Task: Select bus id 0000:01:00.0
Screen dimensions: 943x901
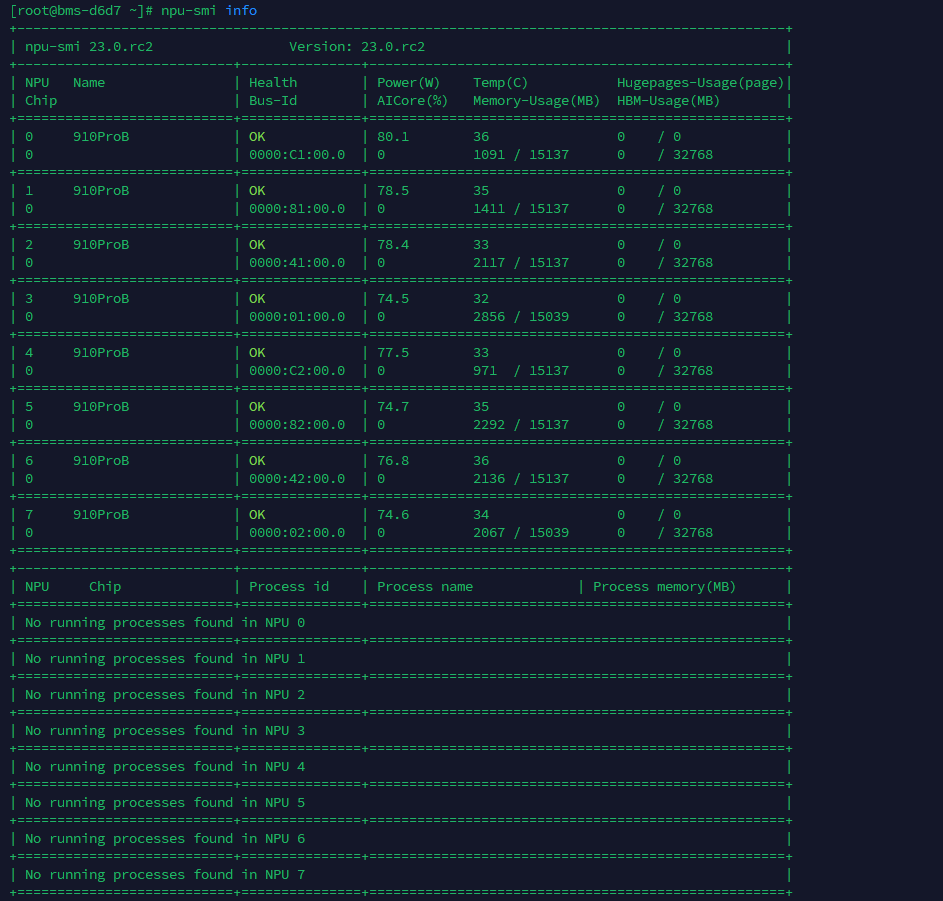Action: (297, 317)
